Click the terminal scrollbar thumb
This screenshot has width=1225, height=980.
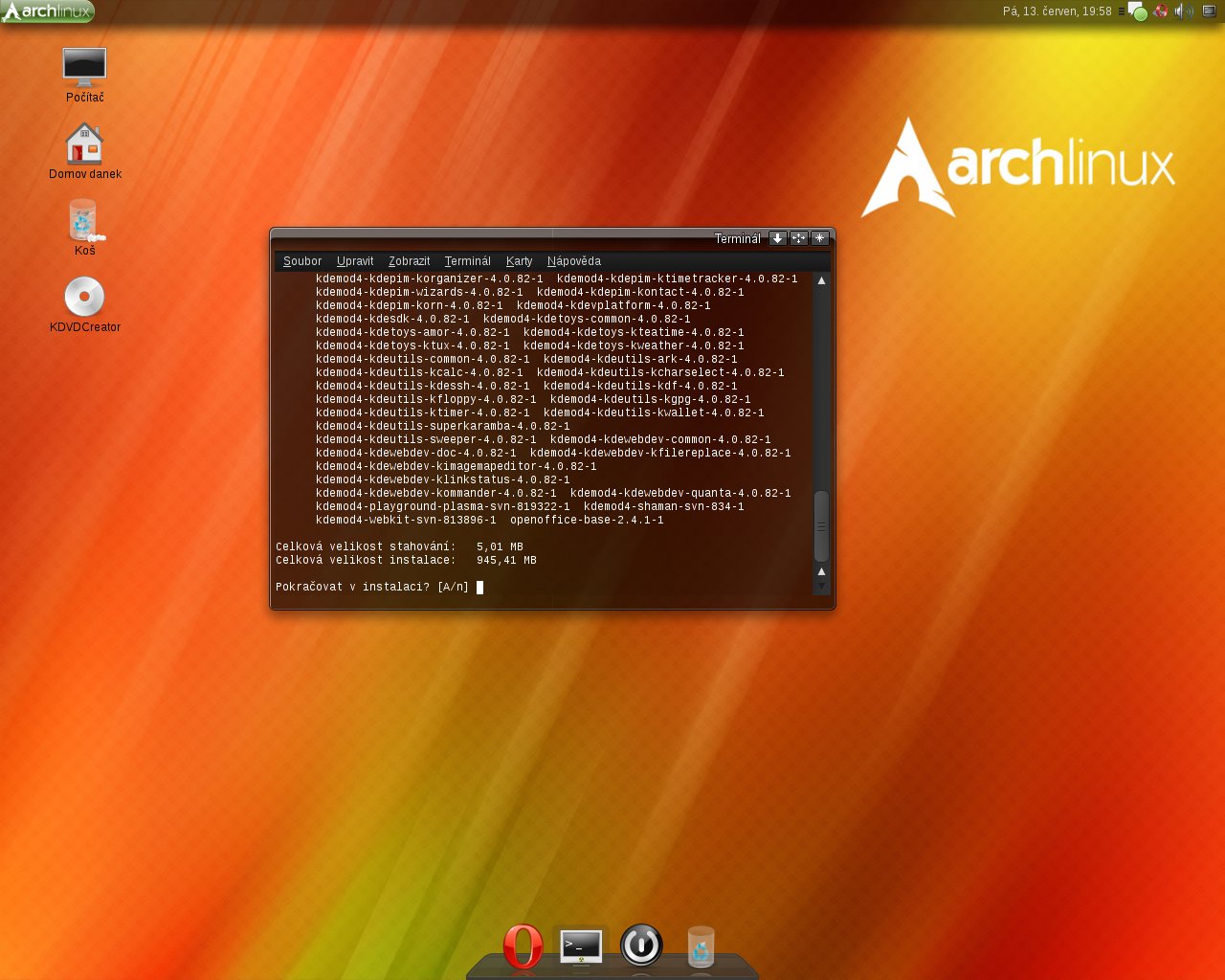click(x=821, y=526)
